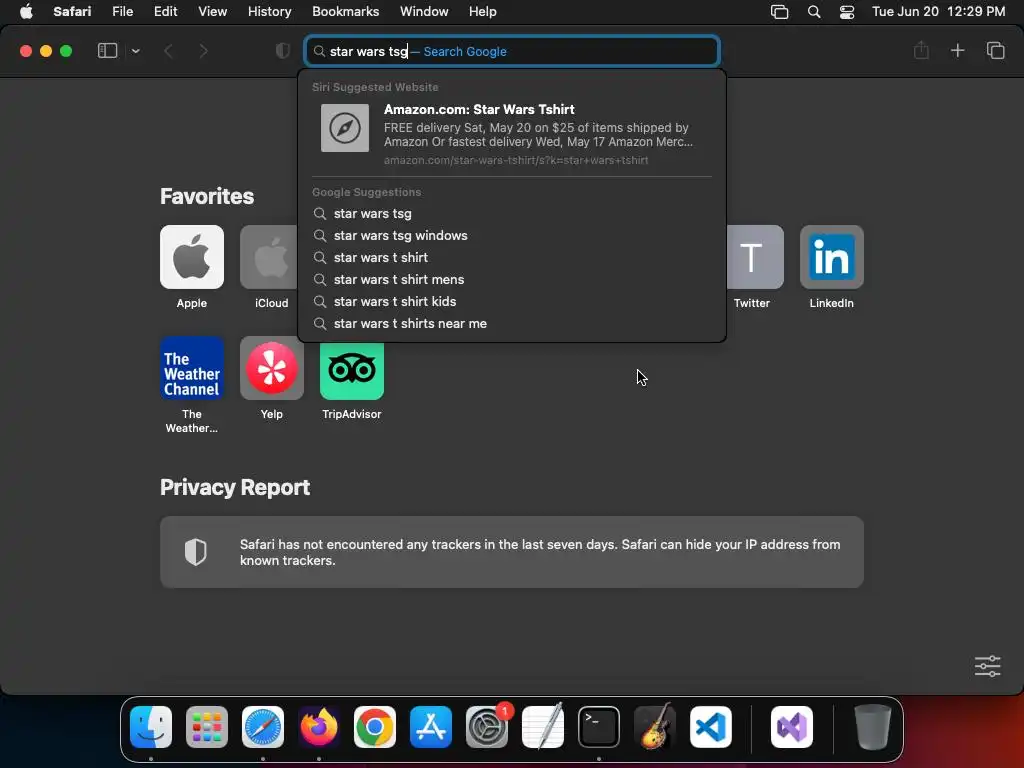
Task: Open TextEdit from the Dock
Action: click(543, 727)
